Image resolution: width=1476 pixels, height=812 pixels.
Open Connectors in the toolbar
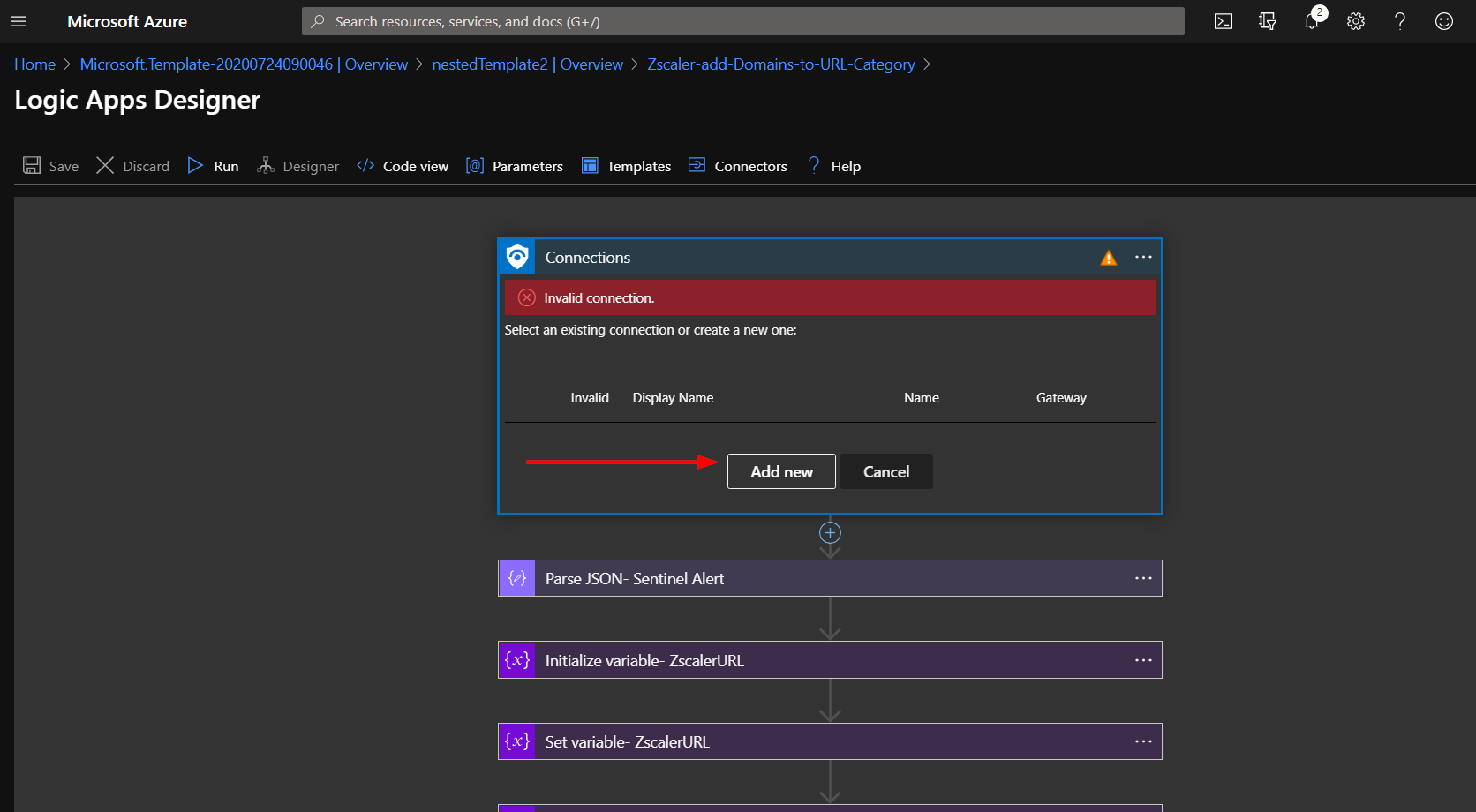(x=738, y=166)
